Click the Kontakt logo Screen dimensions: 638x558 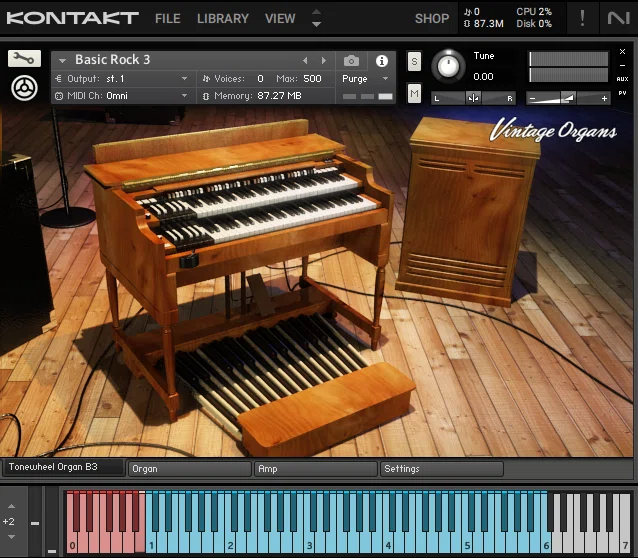tap(72, 18)
